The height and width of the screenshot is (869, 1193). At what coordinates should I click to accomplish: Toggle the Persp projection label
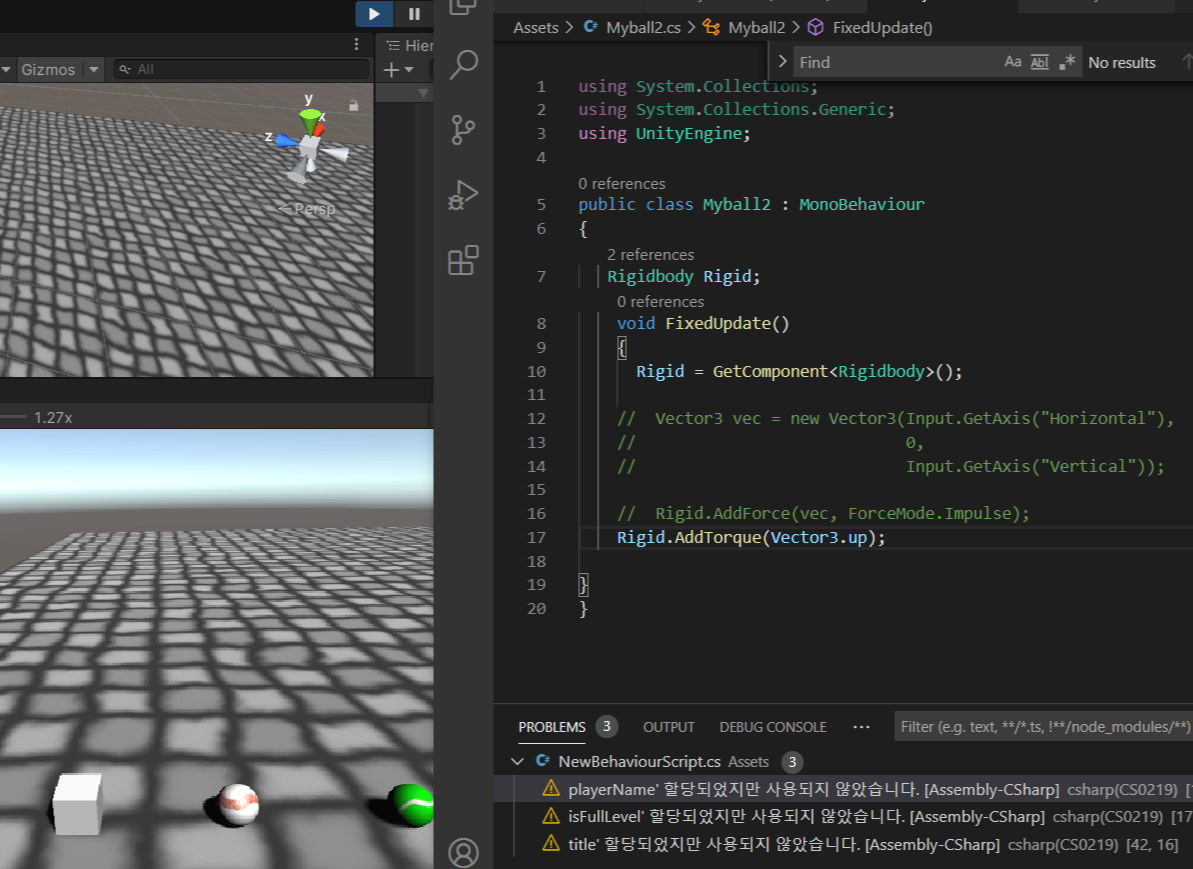(307, 208)
